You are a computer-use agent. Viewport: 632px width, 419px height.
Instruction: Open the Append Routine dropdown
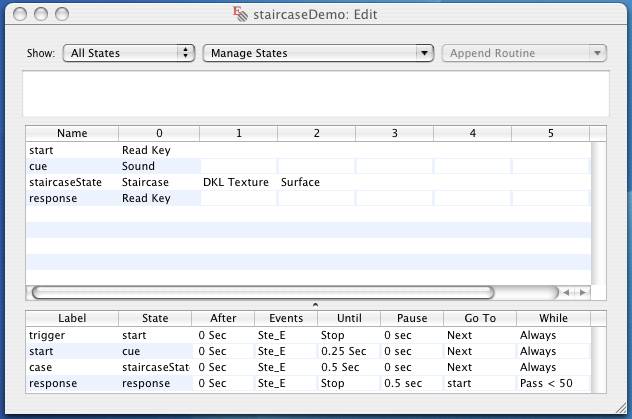tap(524, 53)
